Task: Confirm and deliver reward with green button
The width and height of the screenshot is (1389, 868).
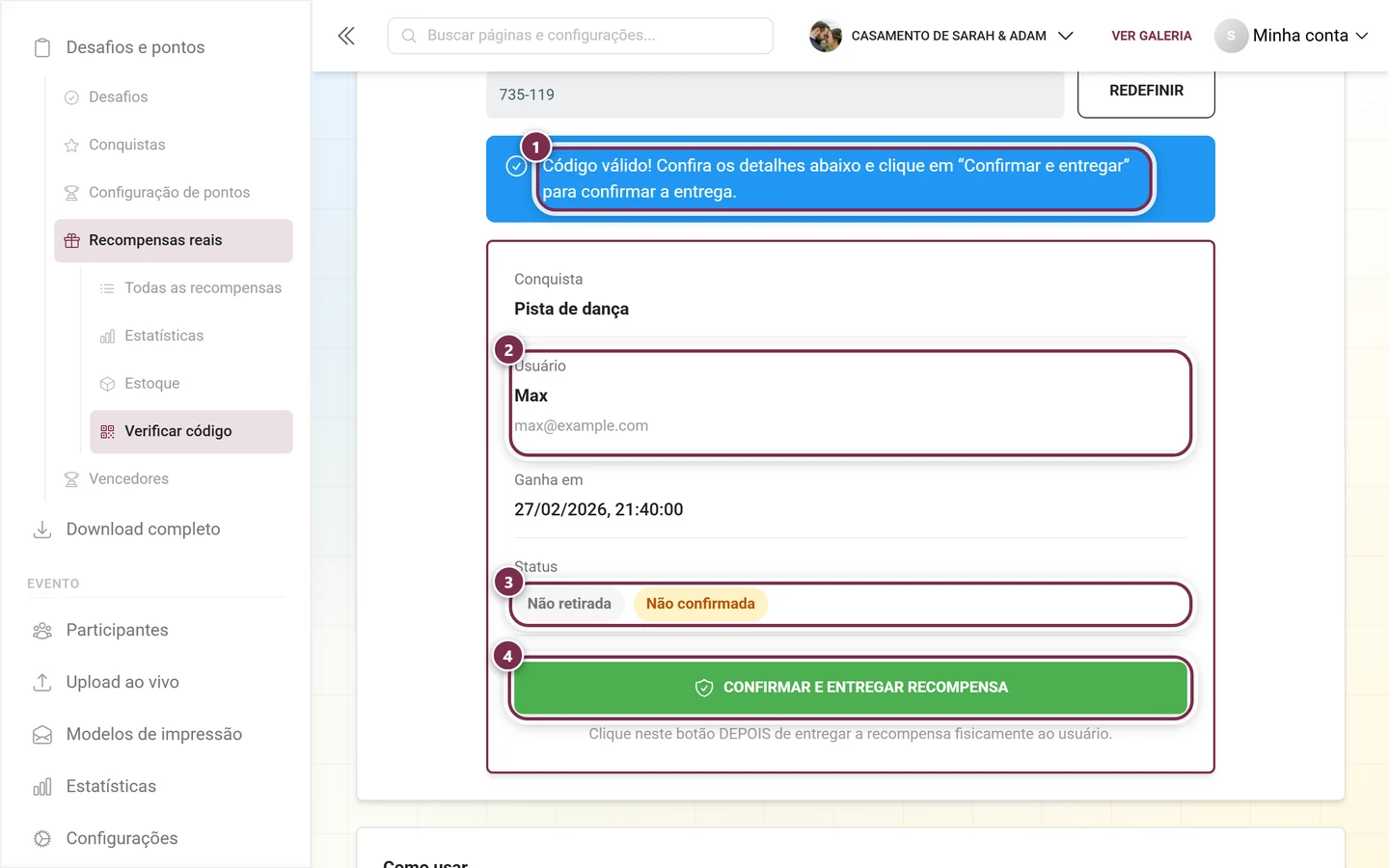Action: pos(851,688)
